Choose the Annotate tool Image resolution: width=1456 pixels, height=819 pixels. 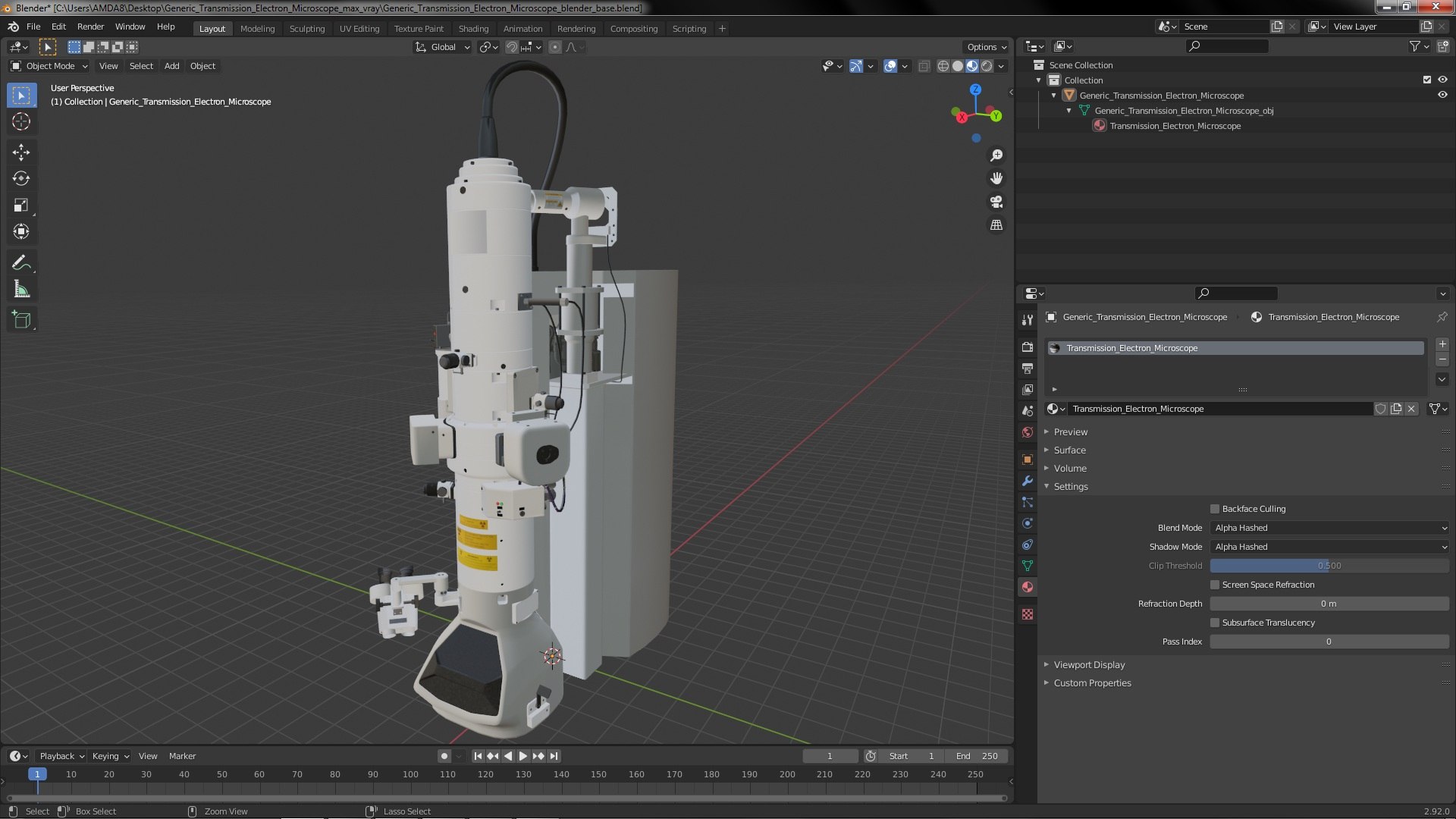click(x=21, y=263)
